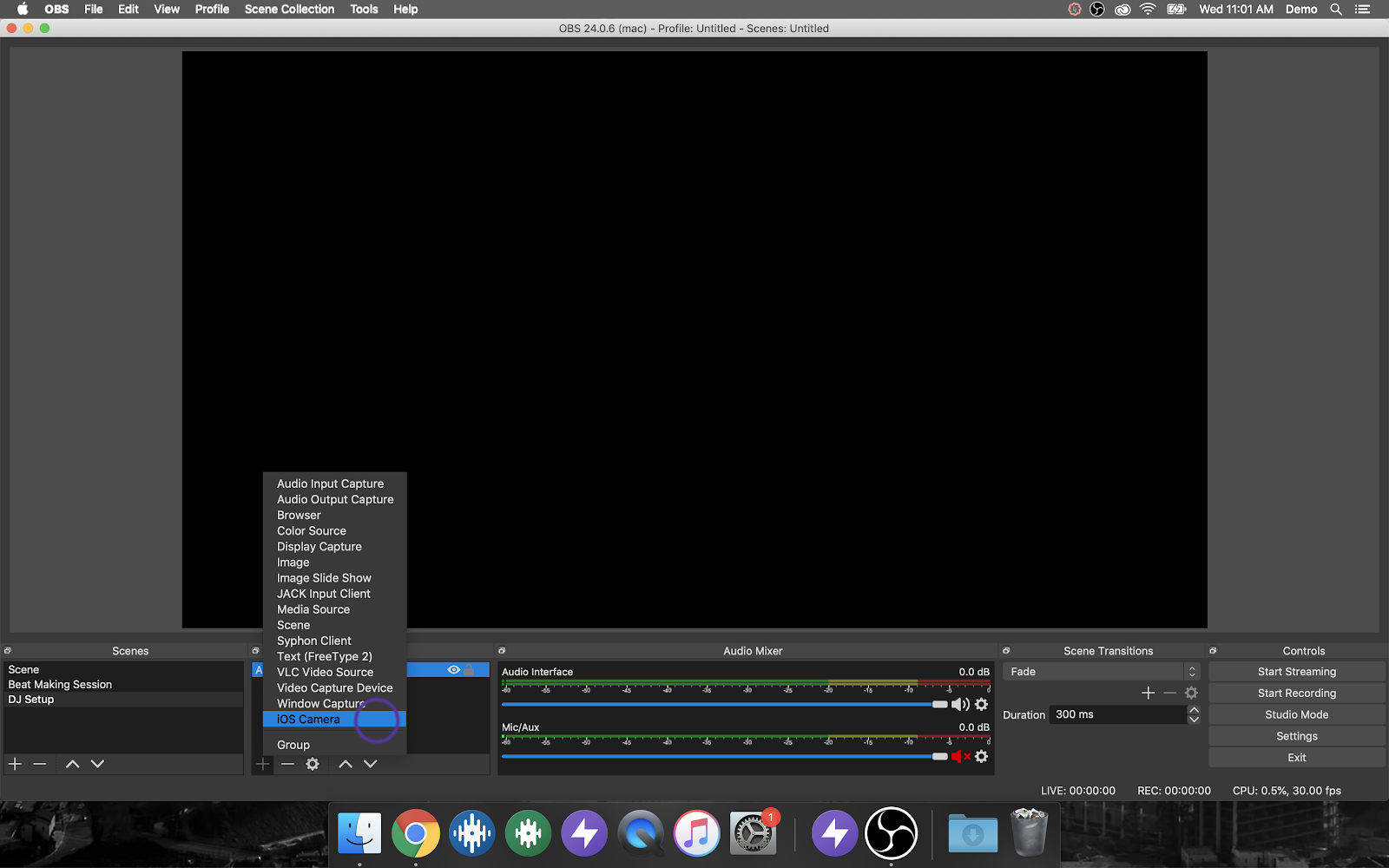Open the Edit menu
1389x868 pixels.
(128, 9)
